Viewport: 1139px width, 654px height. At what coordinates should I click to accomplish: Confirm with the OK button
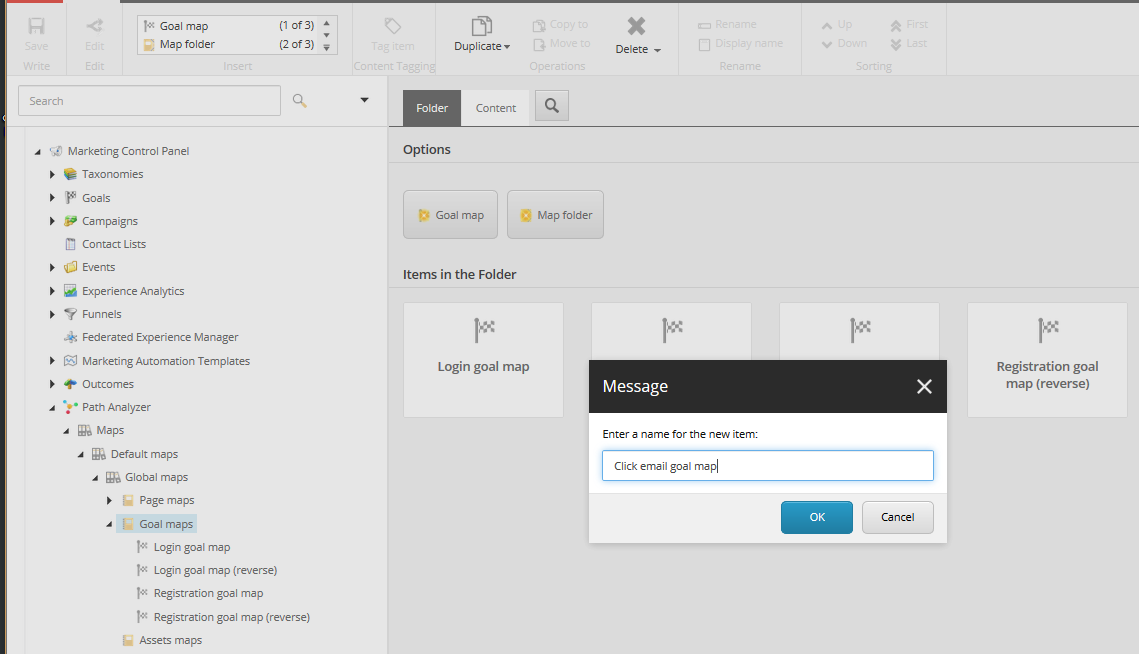point(817,517)
